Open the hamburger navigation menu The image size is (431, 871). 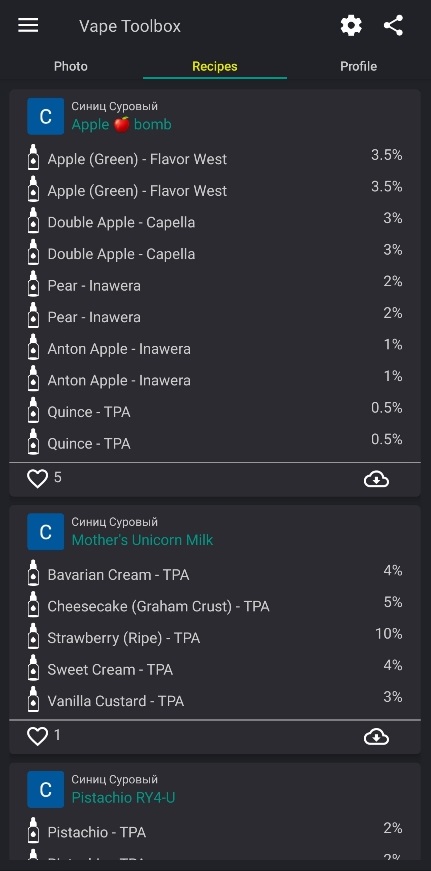point(28,26)
